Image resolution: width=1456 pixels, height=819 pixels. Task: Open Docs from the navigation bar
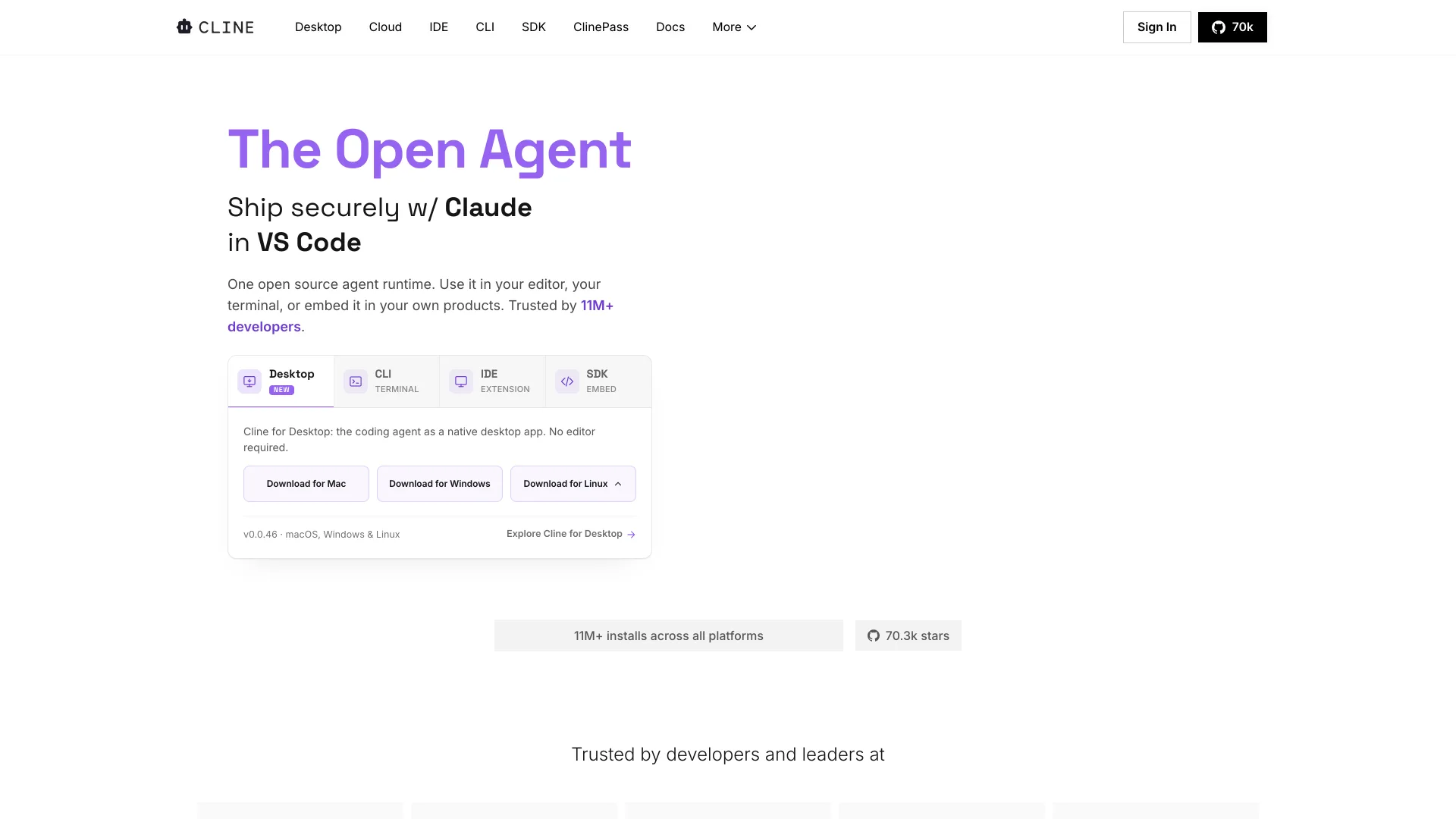[x=670, y=27]
